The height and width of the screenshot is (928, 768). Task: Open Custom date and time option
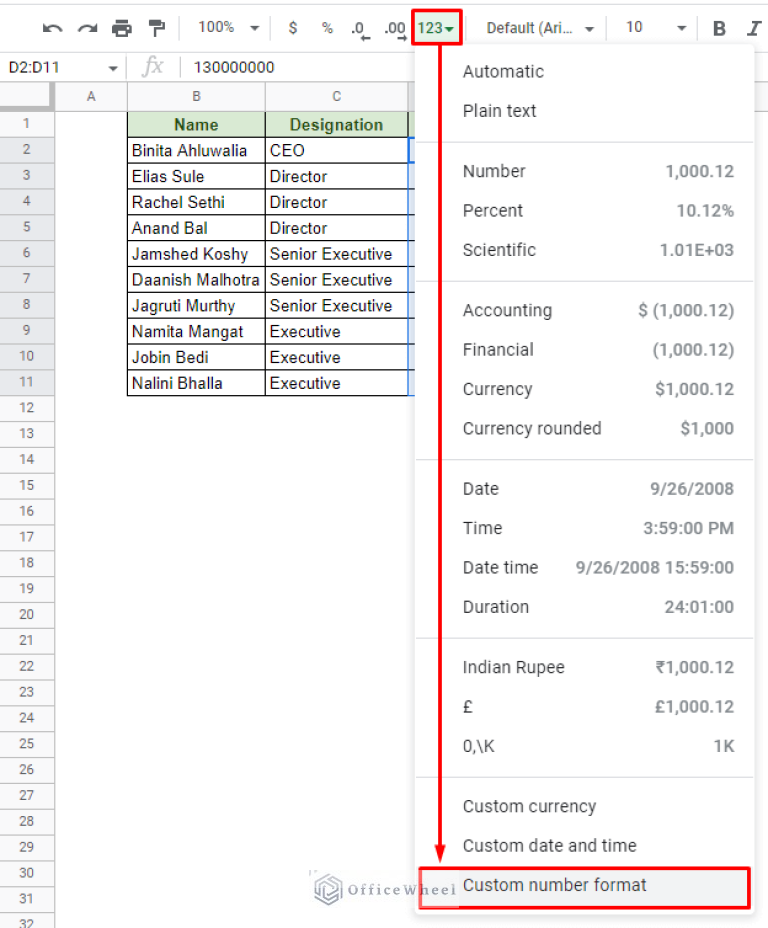585,845
